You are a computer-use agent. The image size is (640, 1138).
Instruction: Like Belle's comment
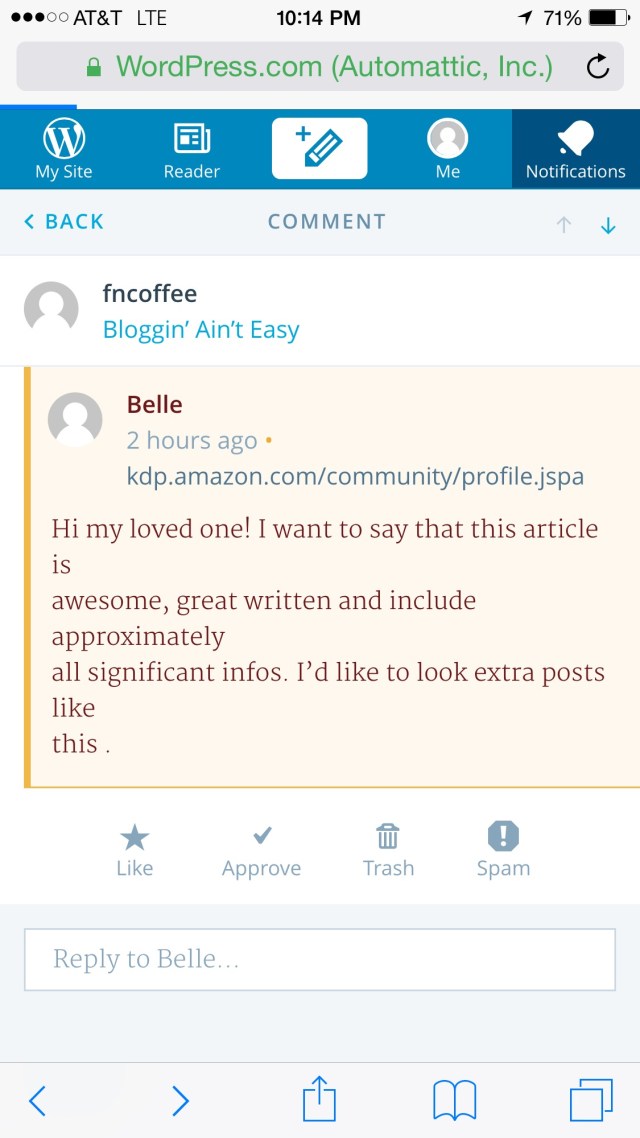134,847
